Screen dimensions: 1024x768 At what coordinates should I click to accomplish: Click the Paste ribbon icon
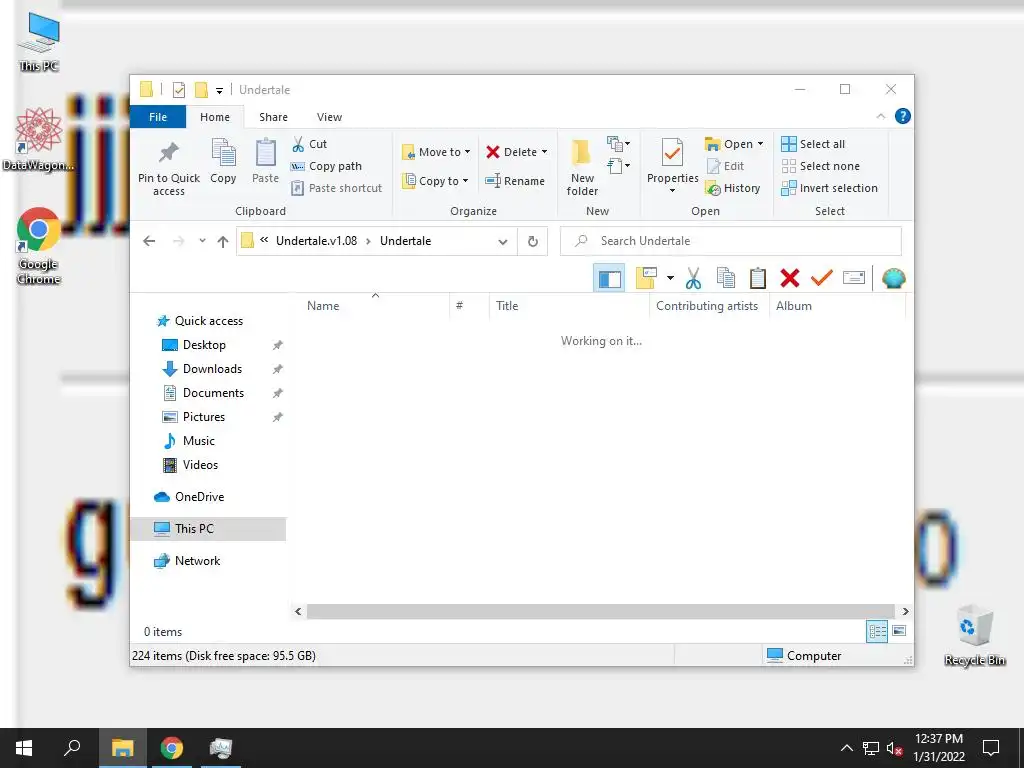point(265,161)
